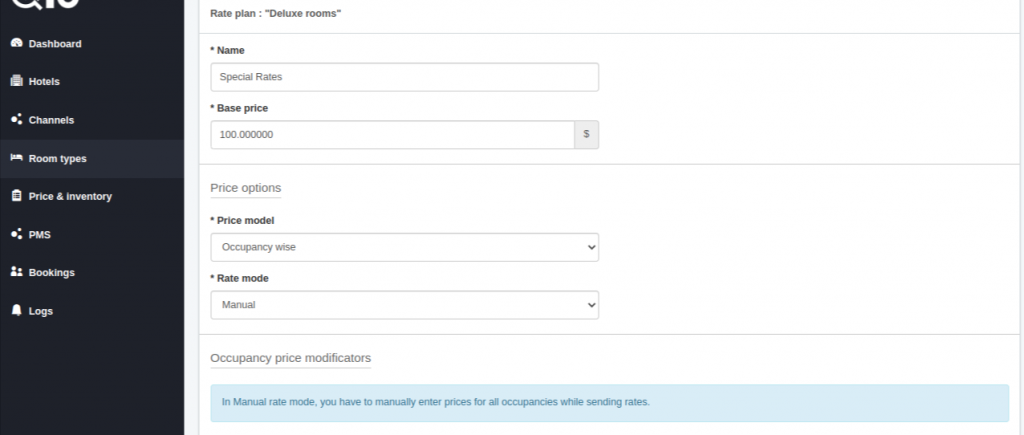The height and width of the screenshot is (435, 1024).
Task: Click the Bookings people icon
Action: click(x=17, y=272)
